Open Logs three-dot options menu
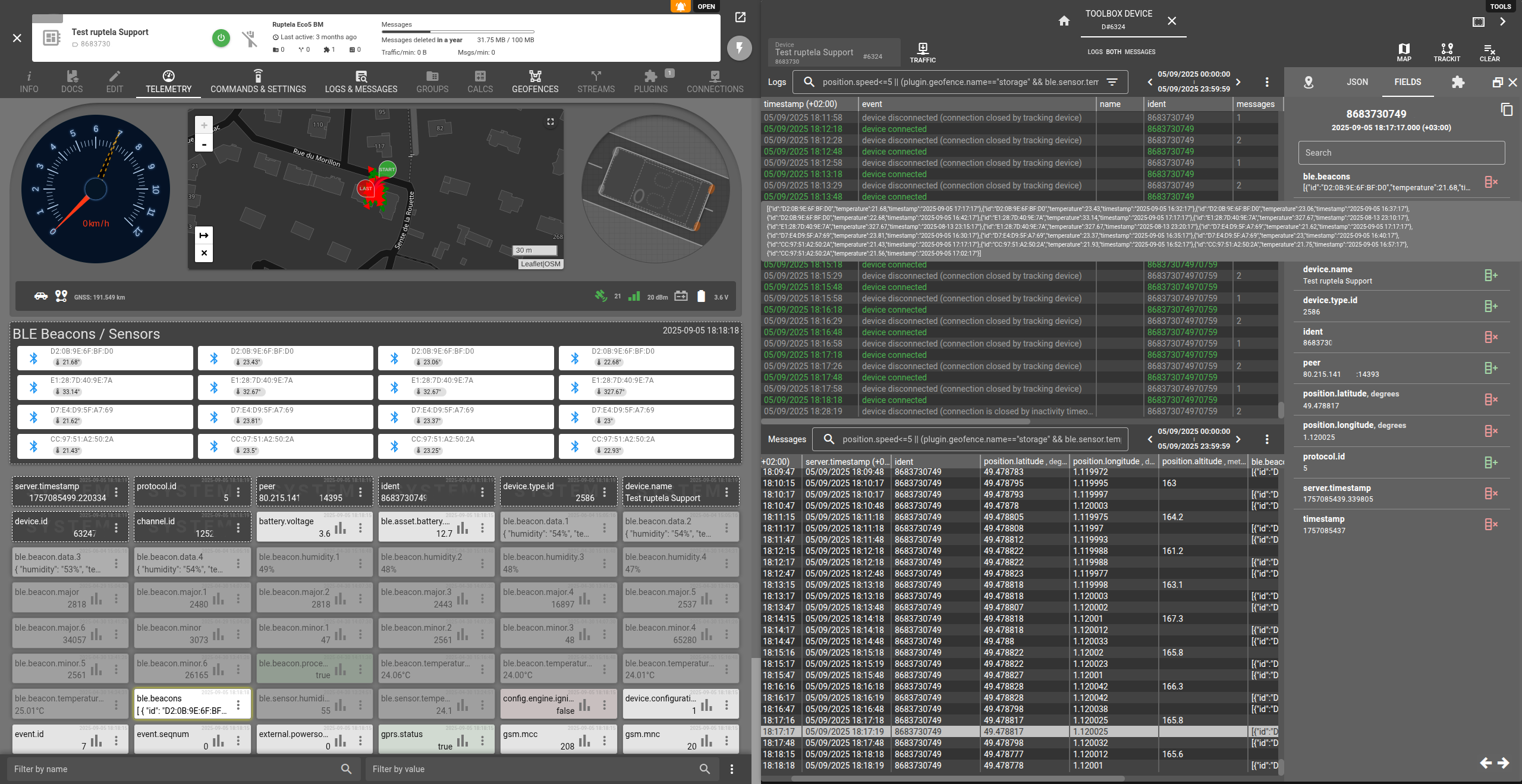This screenshot has width=1522, height=784. point(1267,82)
